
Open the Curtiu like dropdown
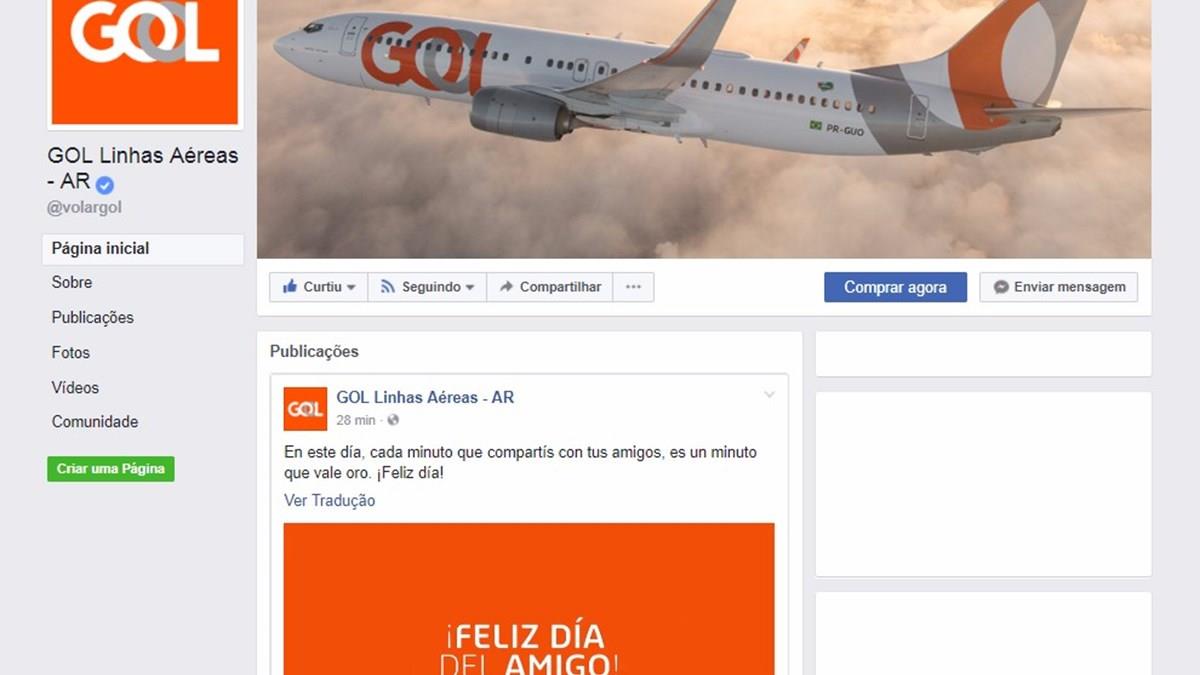point(319,287)
